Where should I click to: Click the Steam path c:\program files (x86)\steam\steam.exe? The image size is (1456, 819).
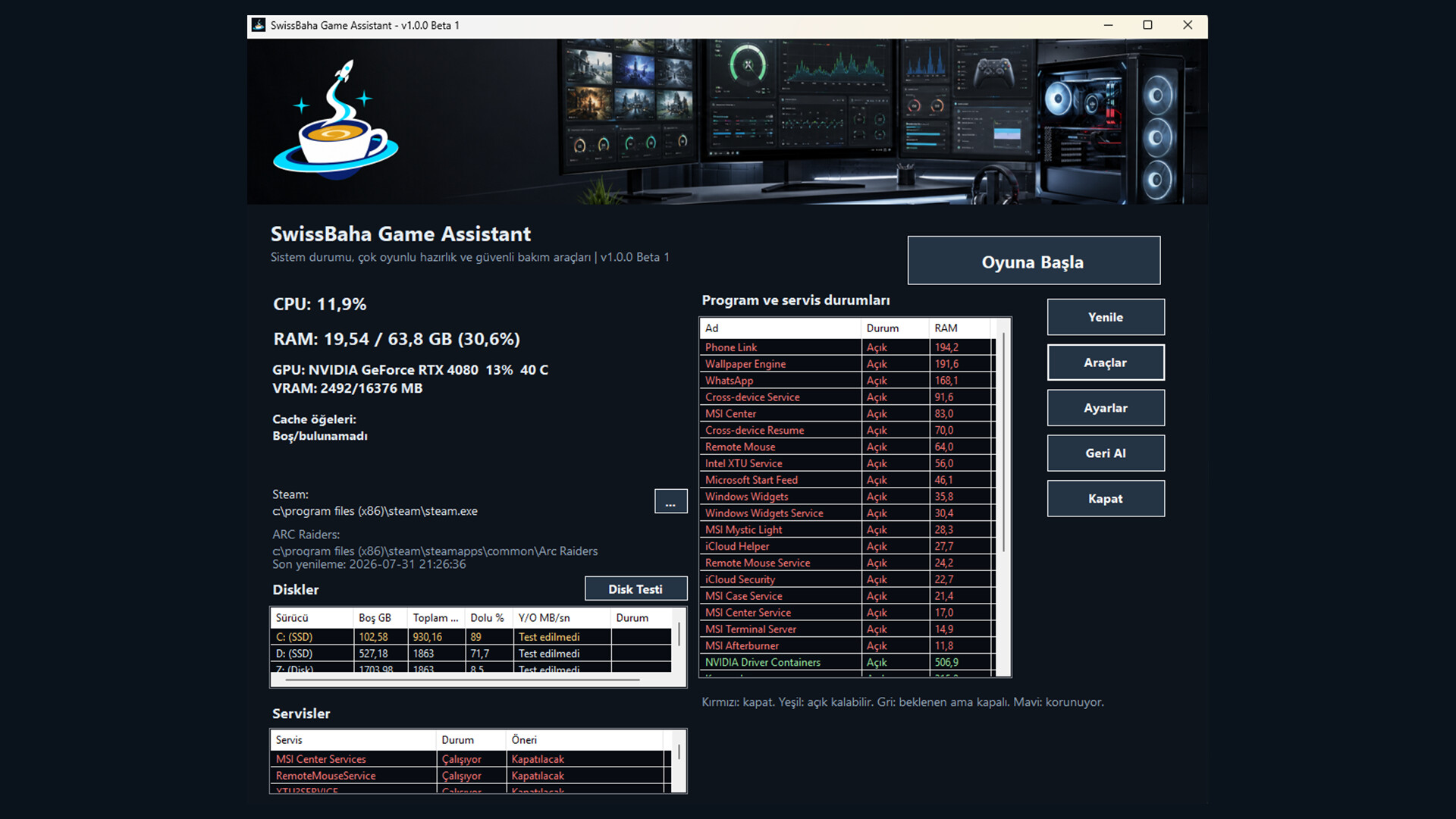click(375, 511)
